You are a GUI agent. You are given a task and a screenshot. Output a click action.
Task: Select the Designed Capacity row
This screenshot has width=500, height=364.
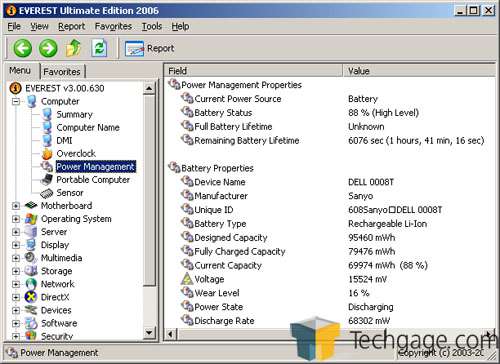click(330, 237)
